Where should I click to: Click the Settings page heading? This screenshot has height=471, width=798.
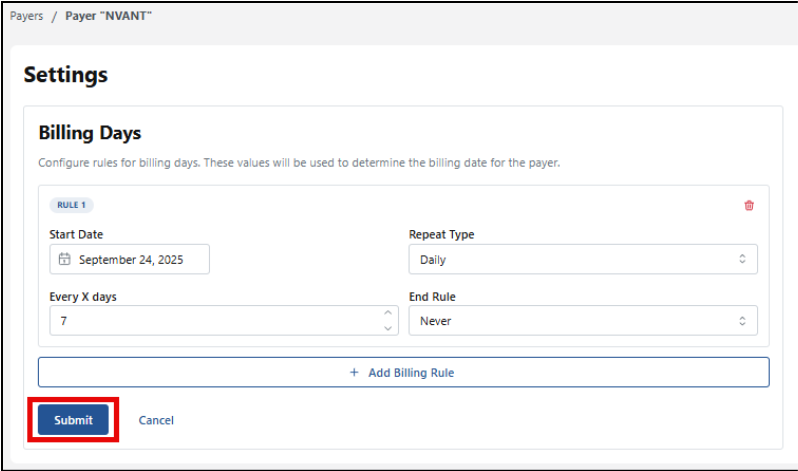coord(65,74)
